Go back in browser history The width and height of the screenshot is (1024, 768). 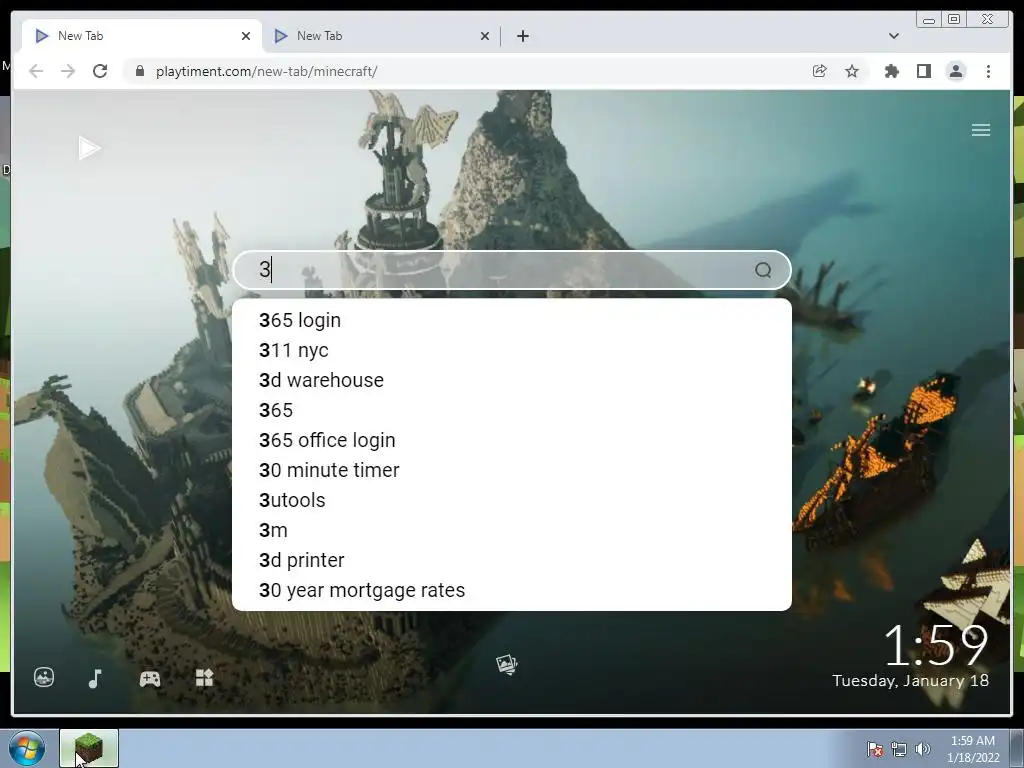pyautogui.click(x=36, y=71)
